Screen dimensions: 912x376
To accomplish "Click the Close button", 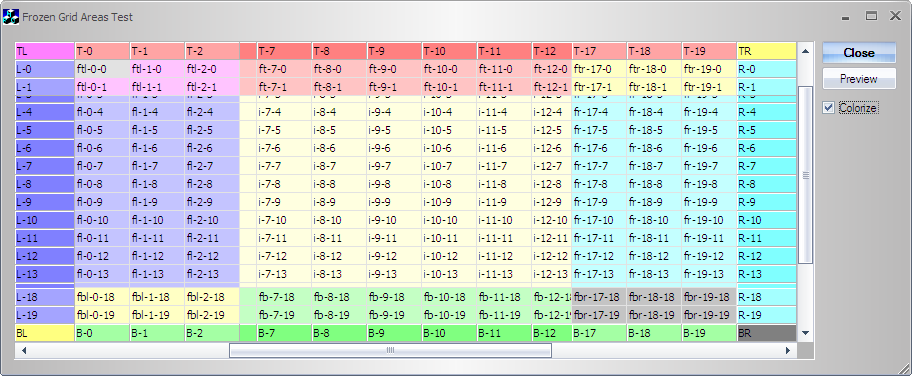I will 859,52.
